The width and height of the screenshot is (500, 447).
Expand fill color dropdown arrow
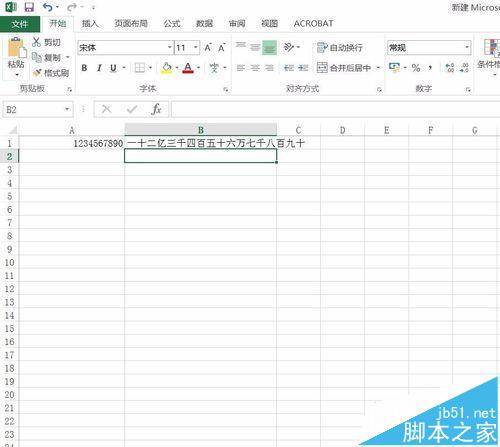coord(177,68)
